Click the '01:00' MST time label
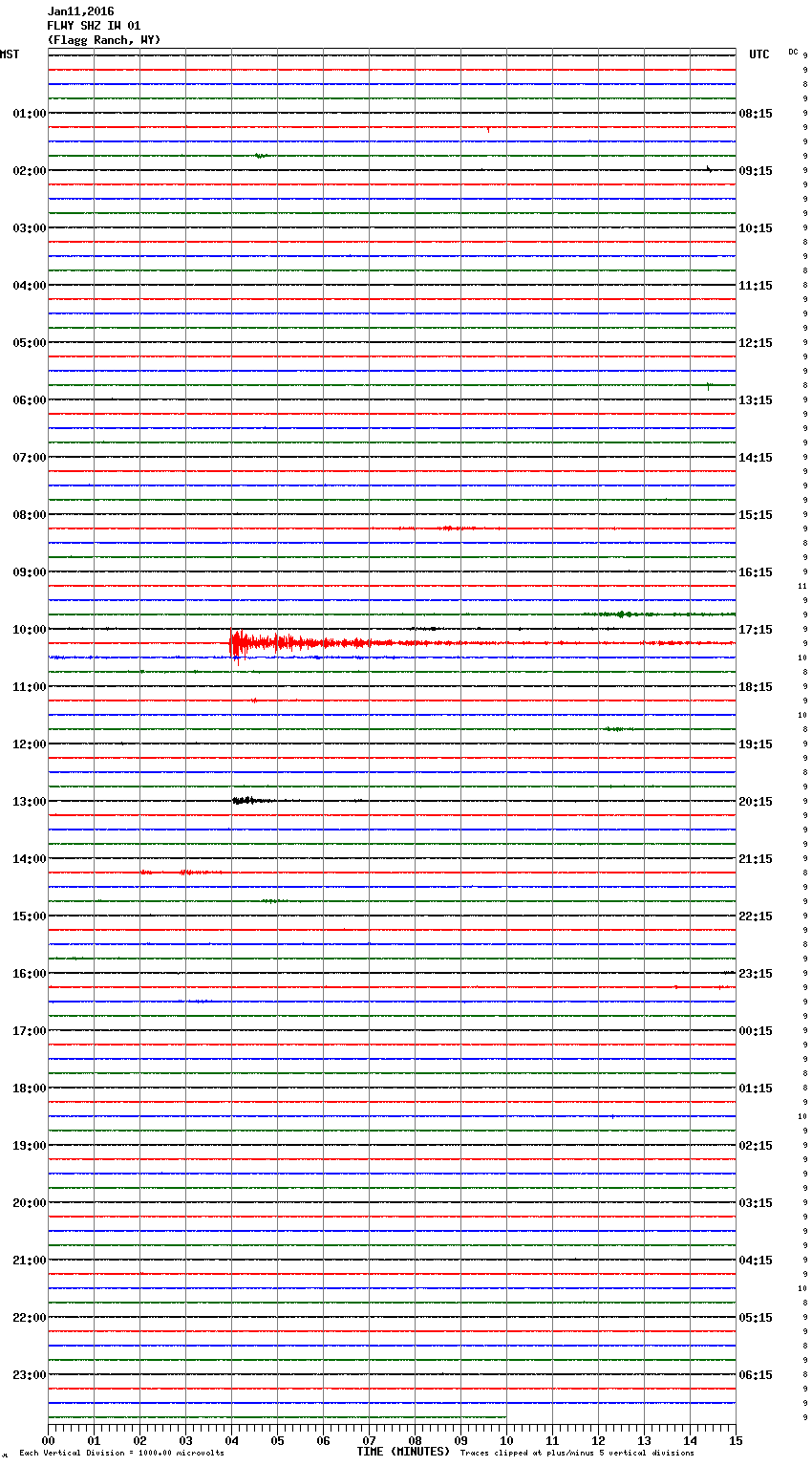 point(30,114)
